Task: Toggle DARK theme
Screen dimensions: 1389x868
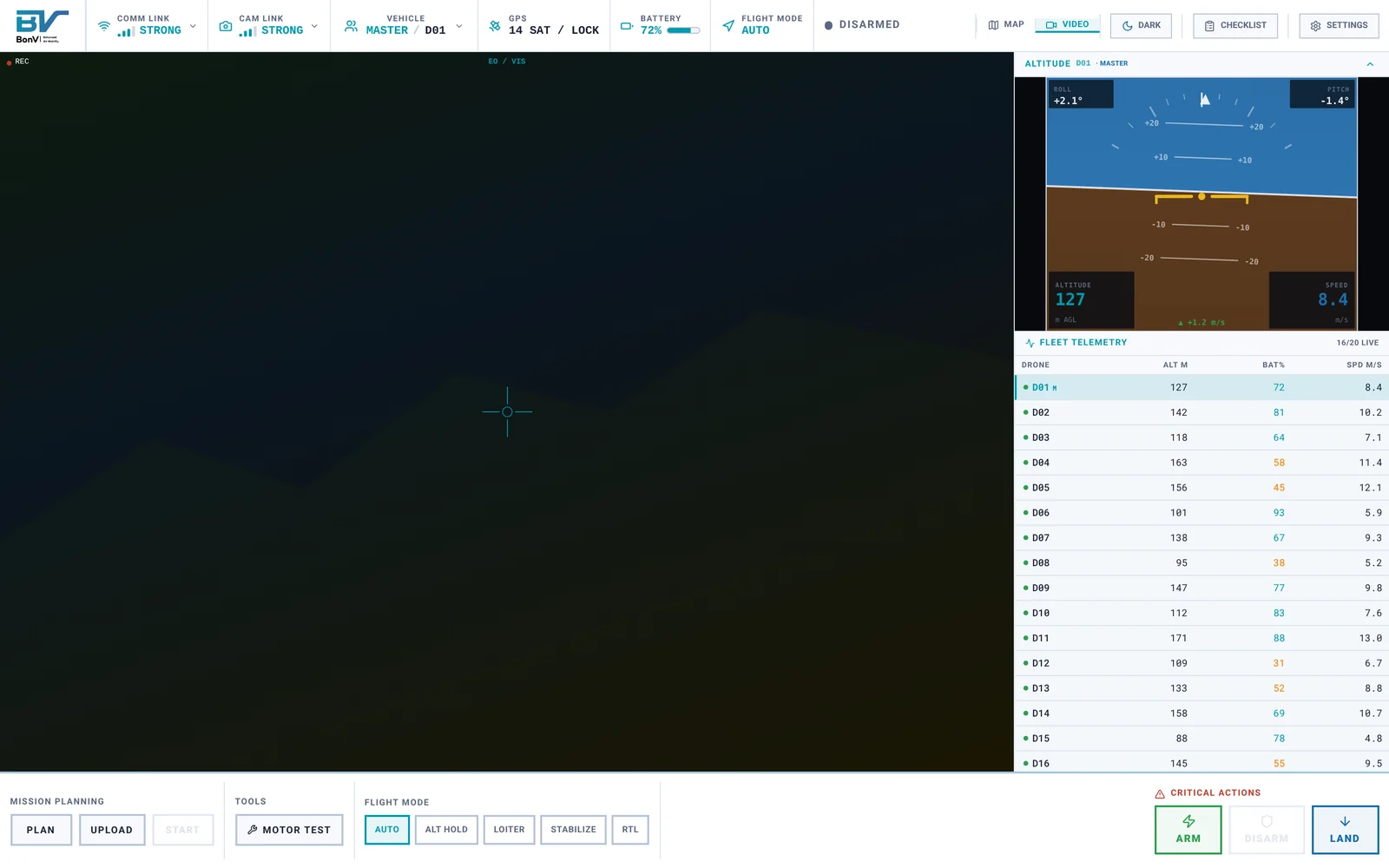Action: coord(1141,26)
